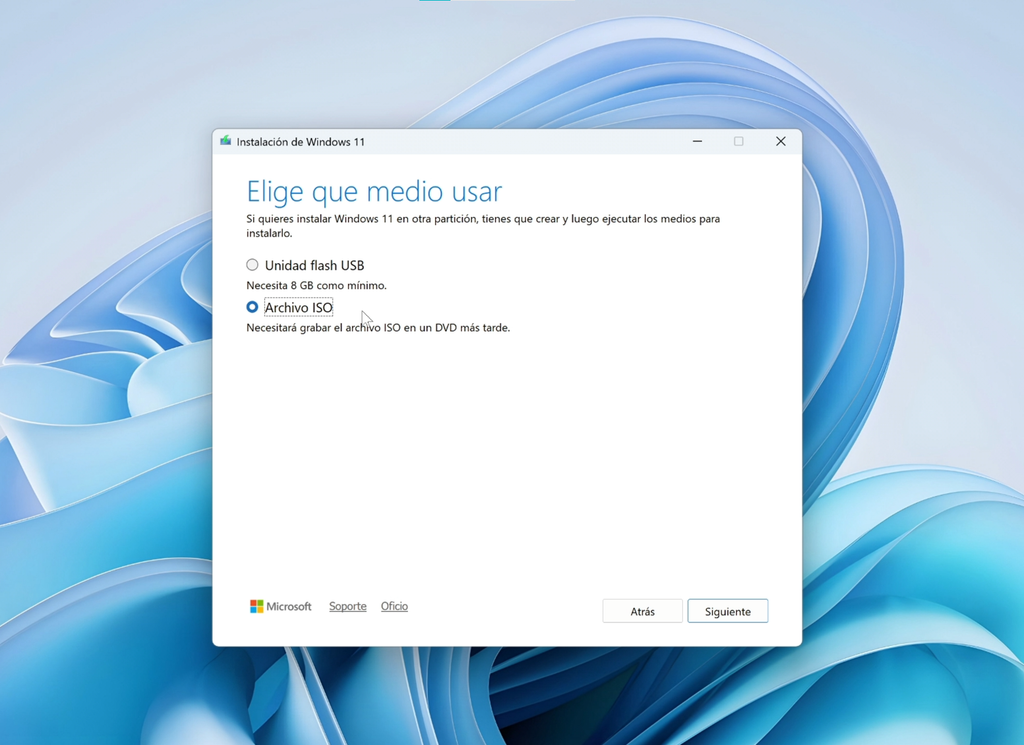The width and height of the screenshot is (1024, 745).
Task: Select the Archivo ISO radio button
Action: tap(252, 307)
